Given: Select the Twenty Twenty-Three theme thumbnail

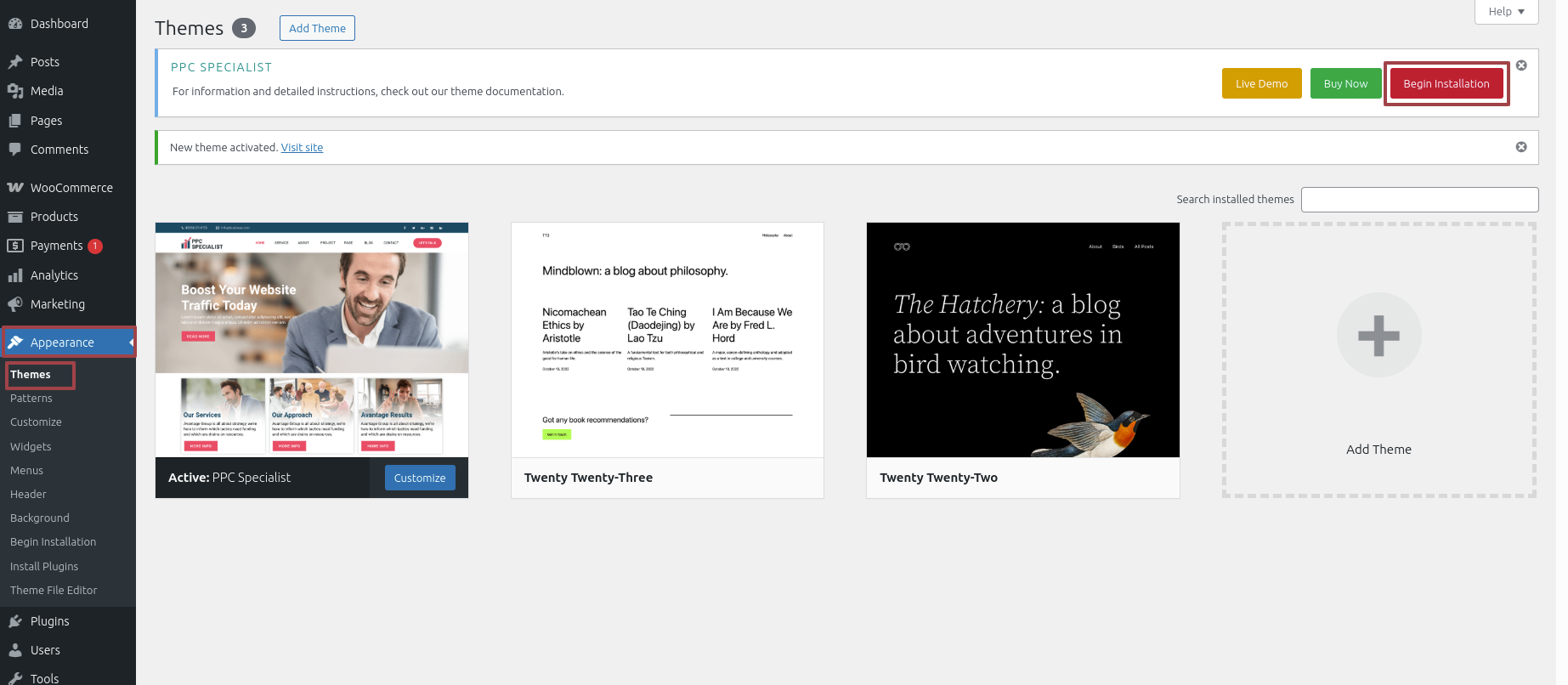Looking at the screenshot, I should (x=667, y=340).
